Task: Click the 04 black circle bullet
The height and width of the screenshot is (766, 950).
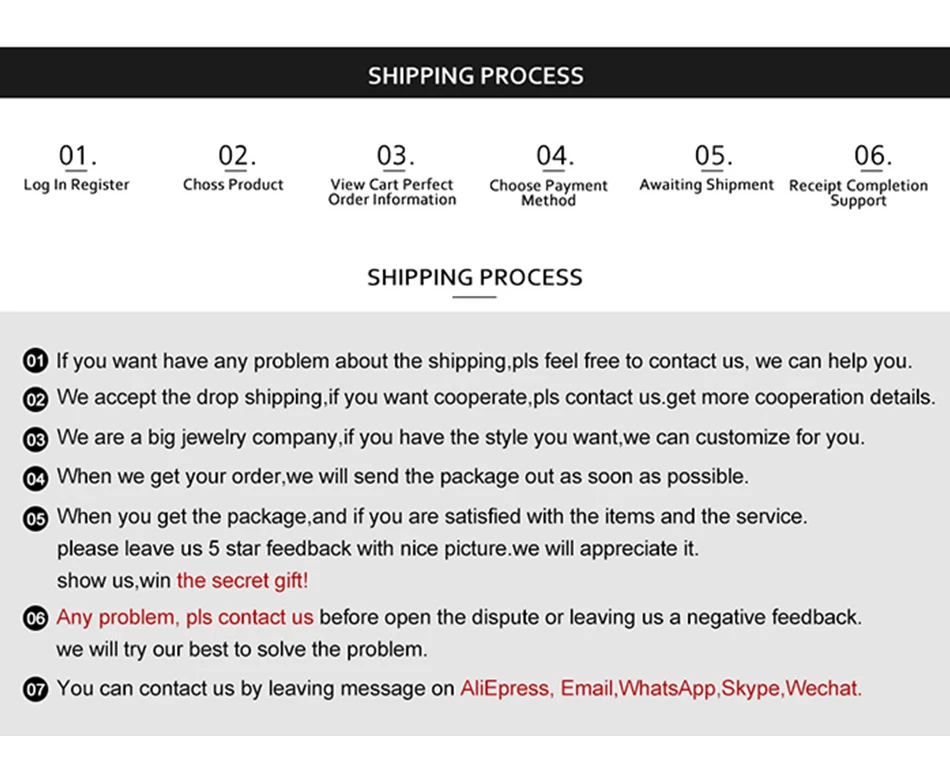Action: pyautogui.click(x=35, y=479)
